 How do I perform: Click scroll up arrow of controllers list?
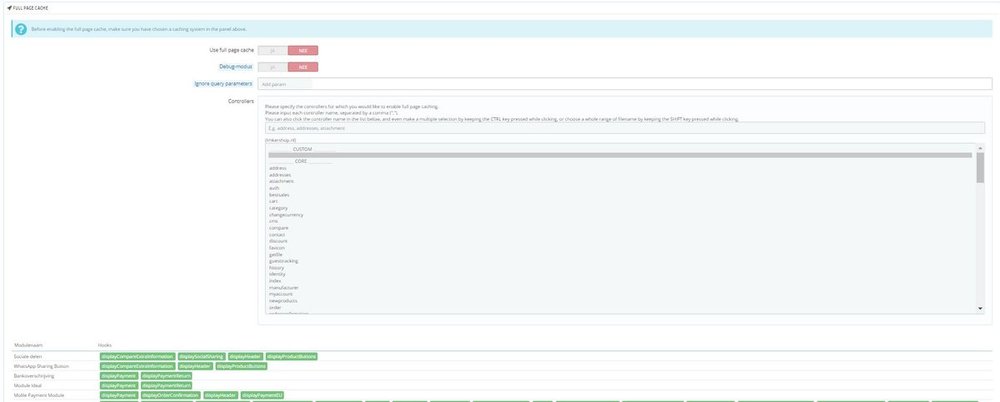click(x=980, y=148)
